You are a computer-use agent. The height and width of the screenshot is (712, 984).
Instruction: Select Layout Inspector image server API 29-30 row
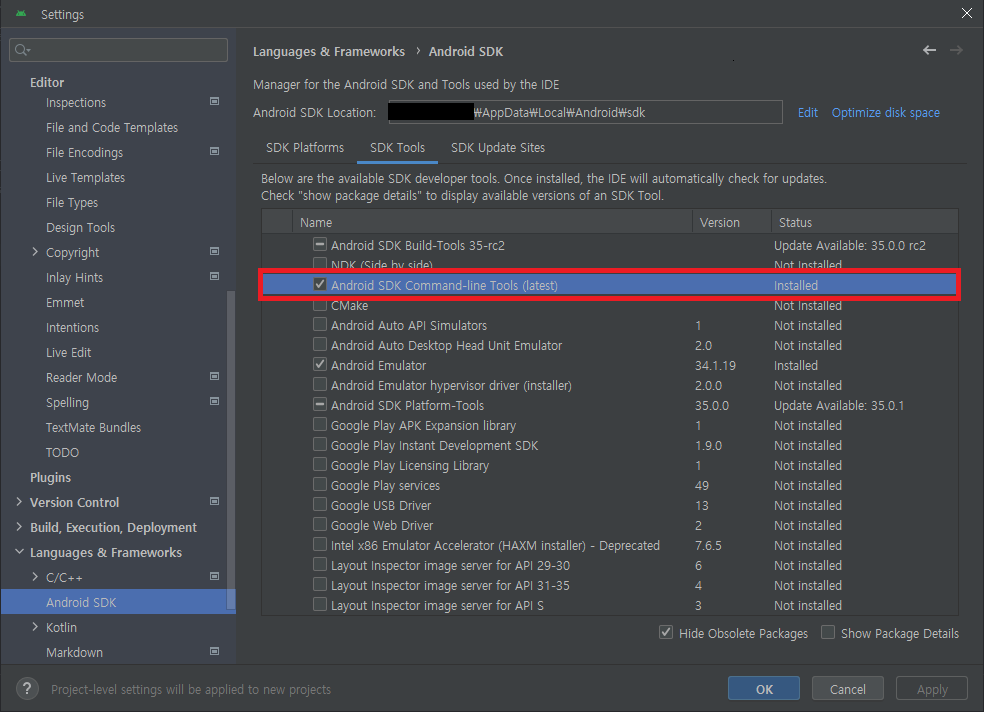coord(610,565)
